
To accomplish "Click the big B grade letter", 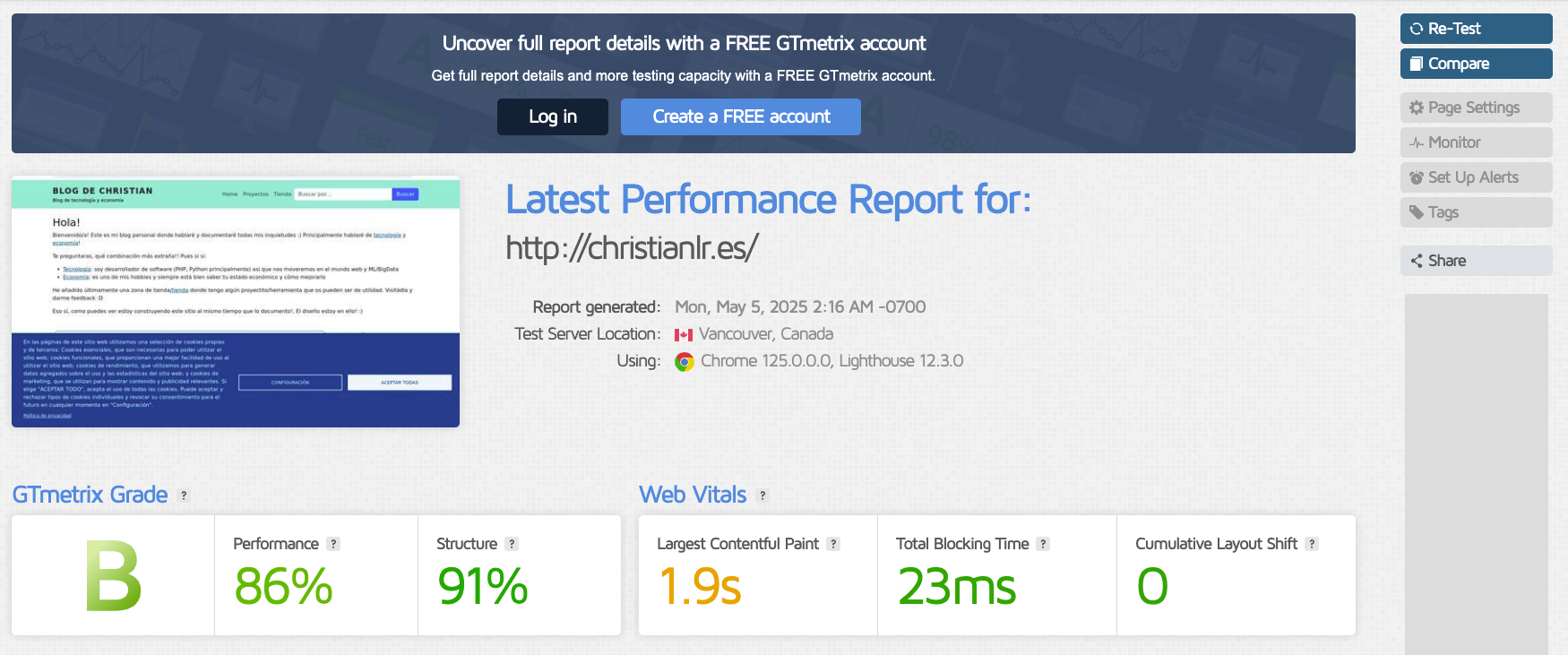I will click(x=114, y=576).
